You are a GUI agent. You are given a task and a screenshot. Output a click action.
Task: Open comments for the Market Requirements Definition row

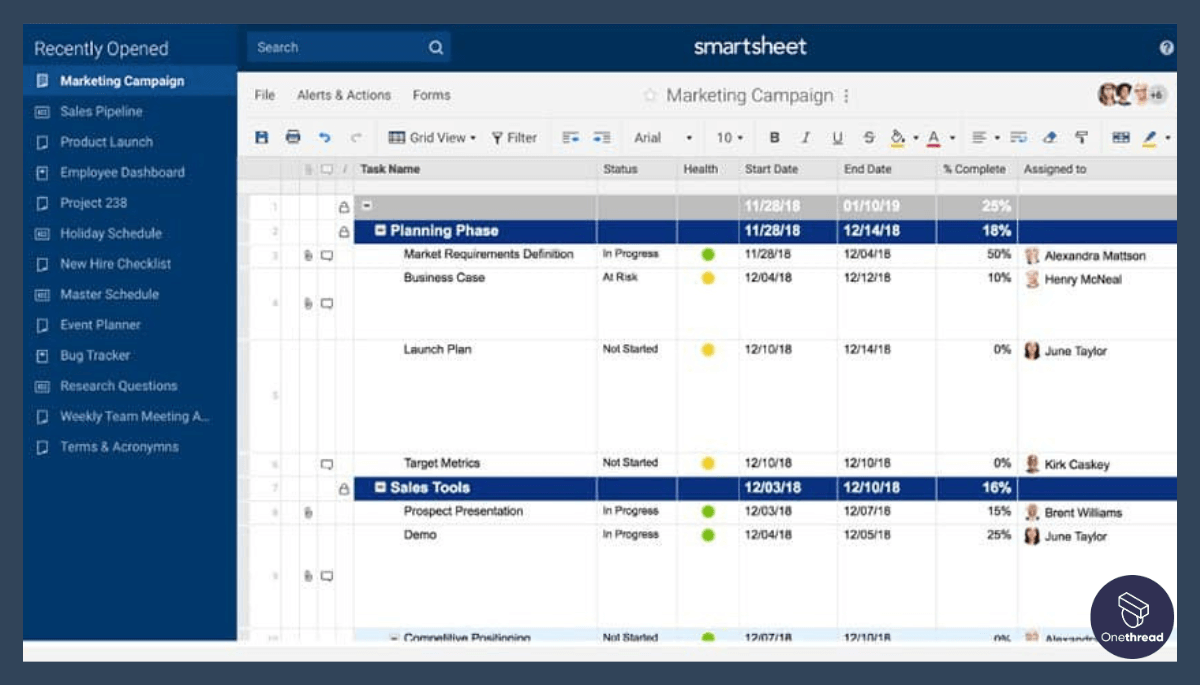[x=325, y=254]
